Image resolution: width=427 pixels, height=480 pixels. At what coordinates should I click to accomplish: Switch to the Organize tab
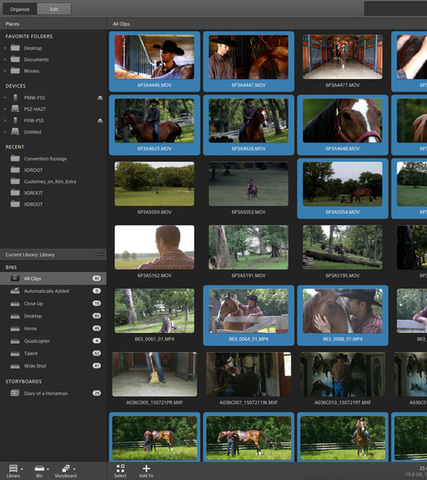pyautogui.click(x=20, y=9)
